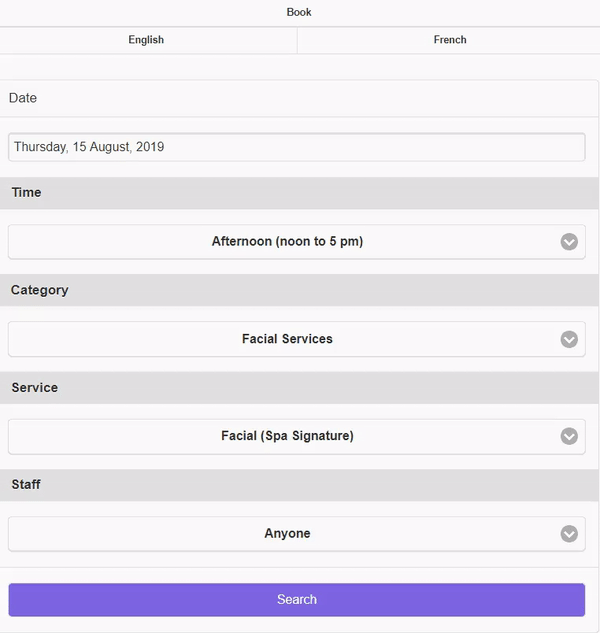The width and height of the screenshot is (600, 633).
Task: Click the Book page title
Action: click(x=299, y=12)
